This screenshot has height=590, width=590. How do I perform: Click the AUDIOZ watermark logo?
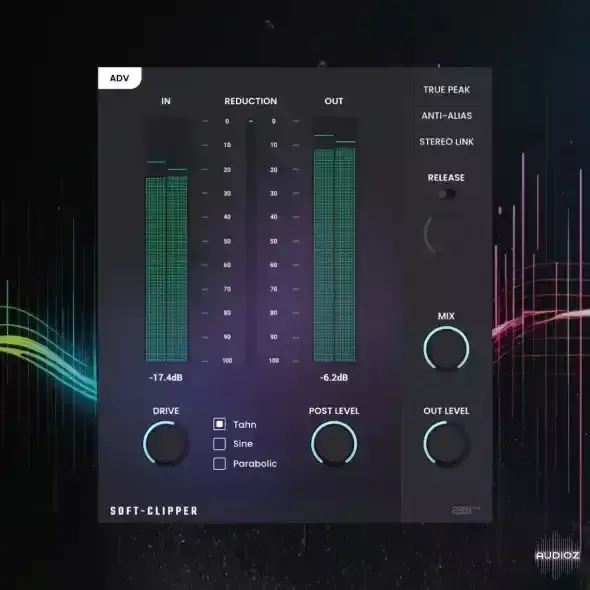point(558,555)
